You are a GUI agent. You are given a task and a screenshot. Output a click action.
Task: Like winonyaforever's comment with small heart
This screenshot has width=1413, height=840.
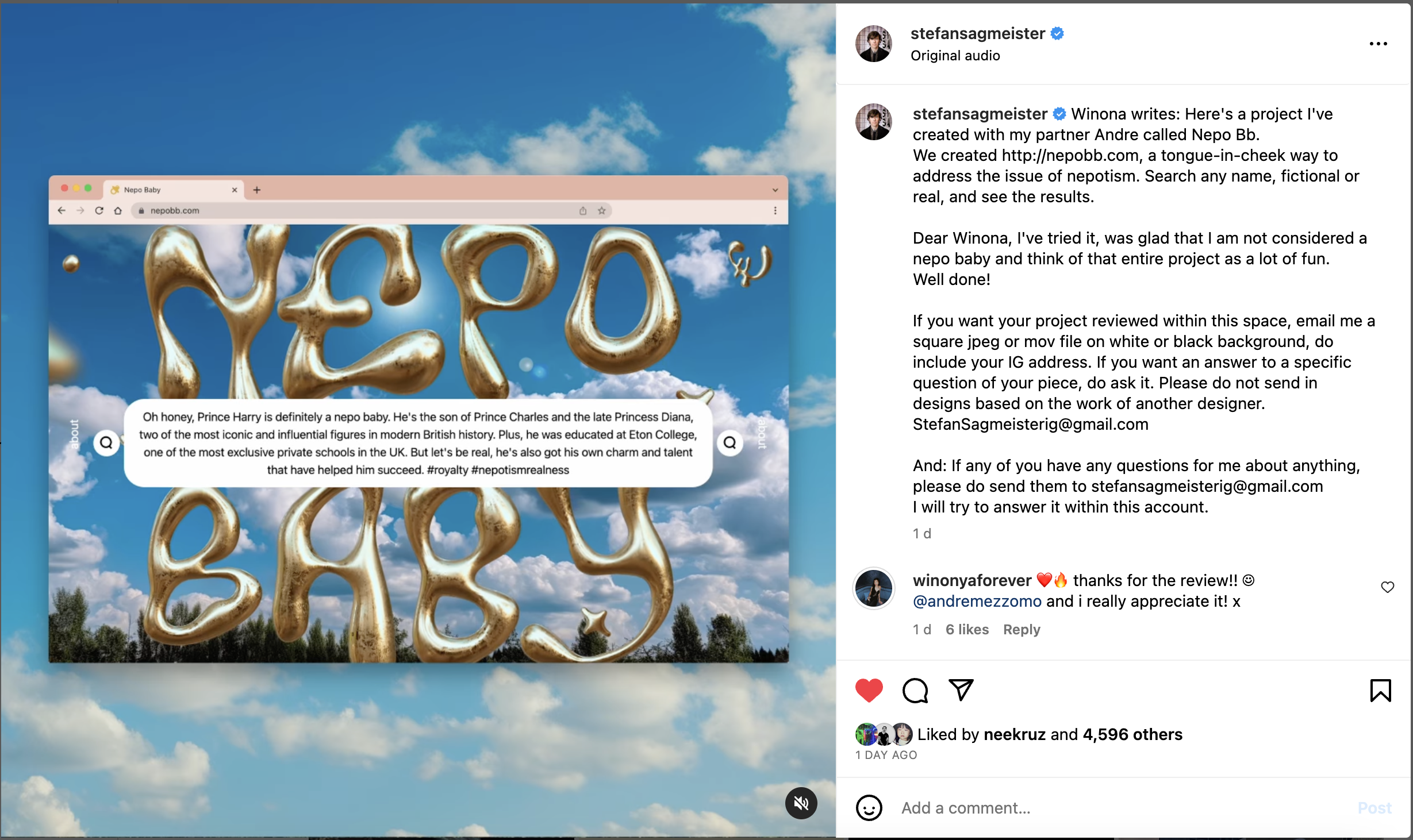tap(1388, 587)
